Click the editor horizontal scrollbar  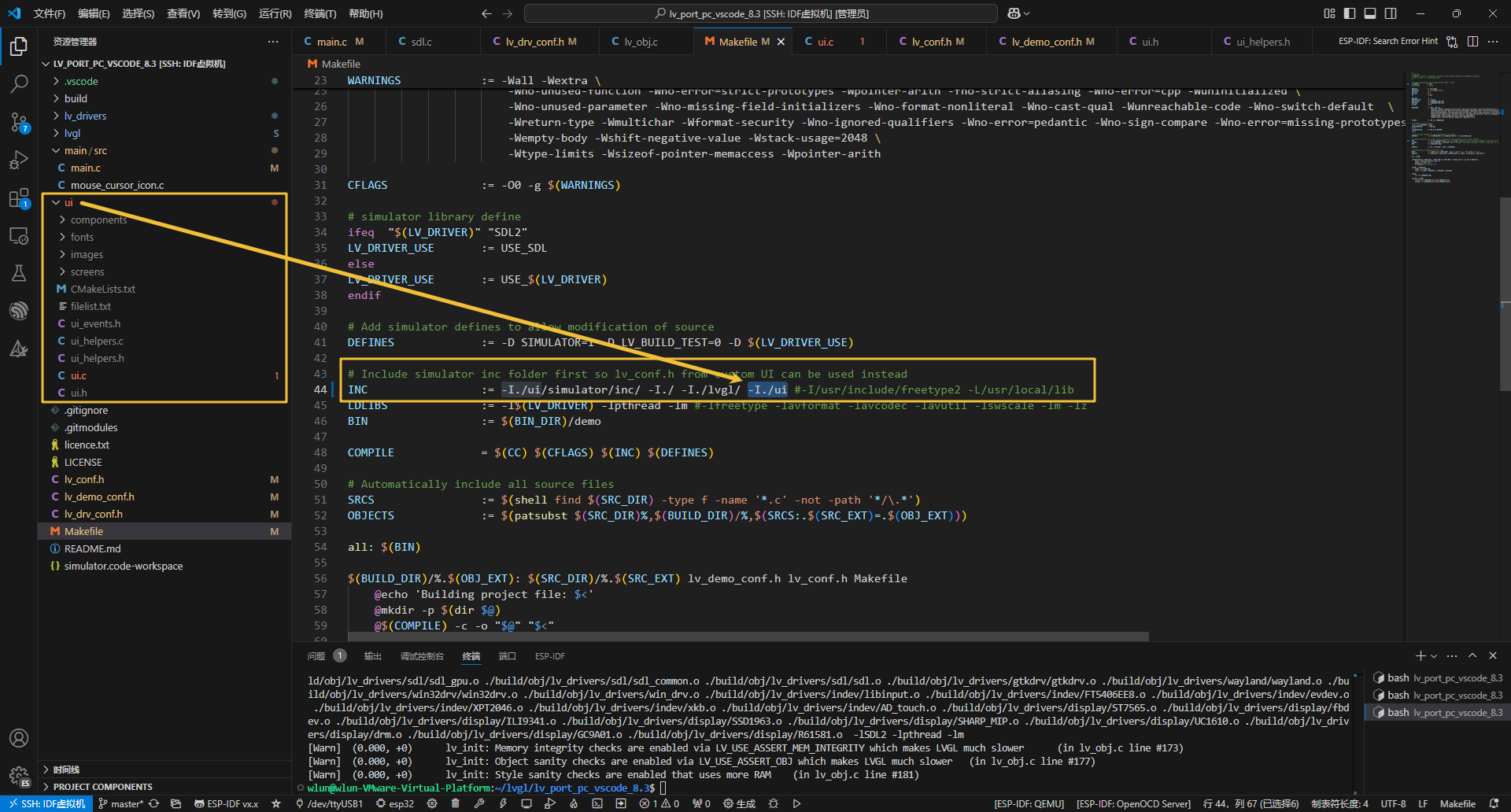748,636
